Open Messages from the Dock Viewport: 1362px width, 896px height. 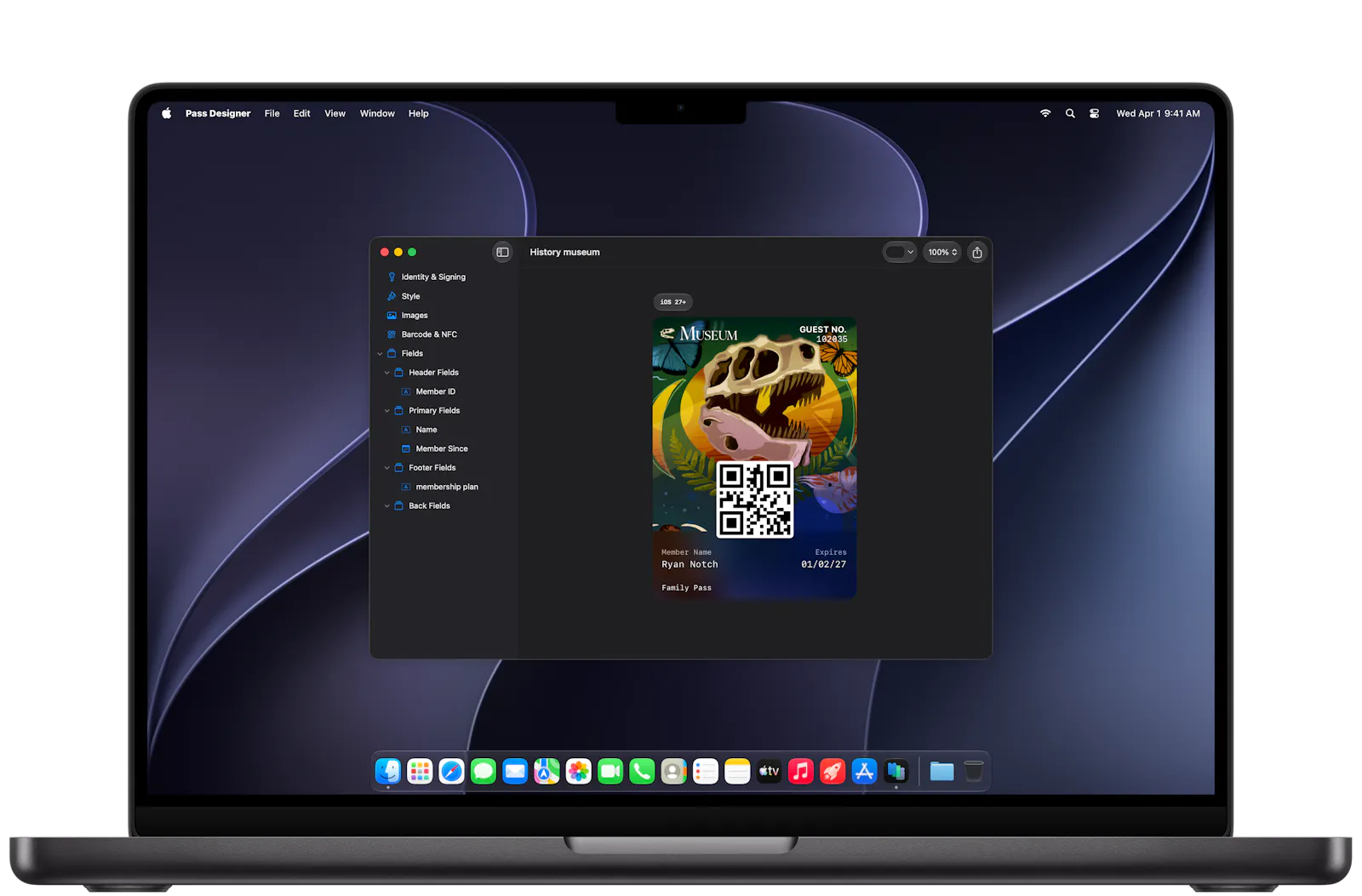[x=484, y=772]
